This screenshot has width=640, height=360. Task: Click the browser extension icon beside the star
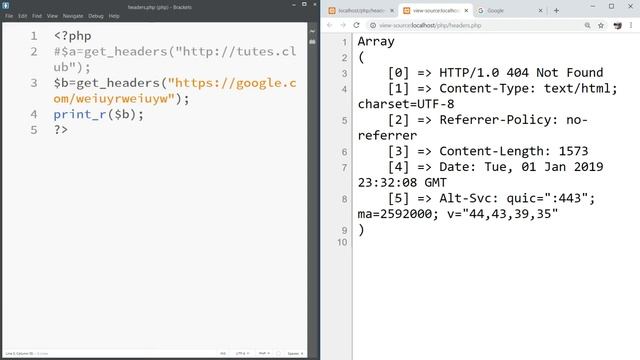(617, 25)
